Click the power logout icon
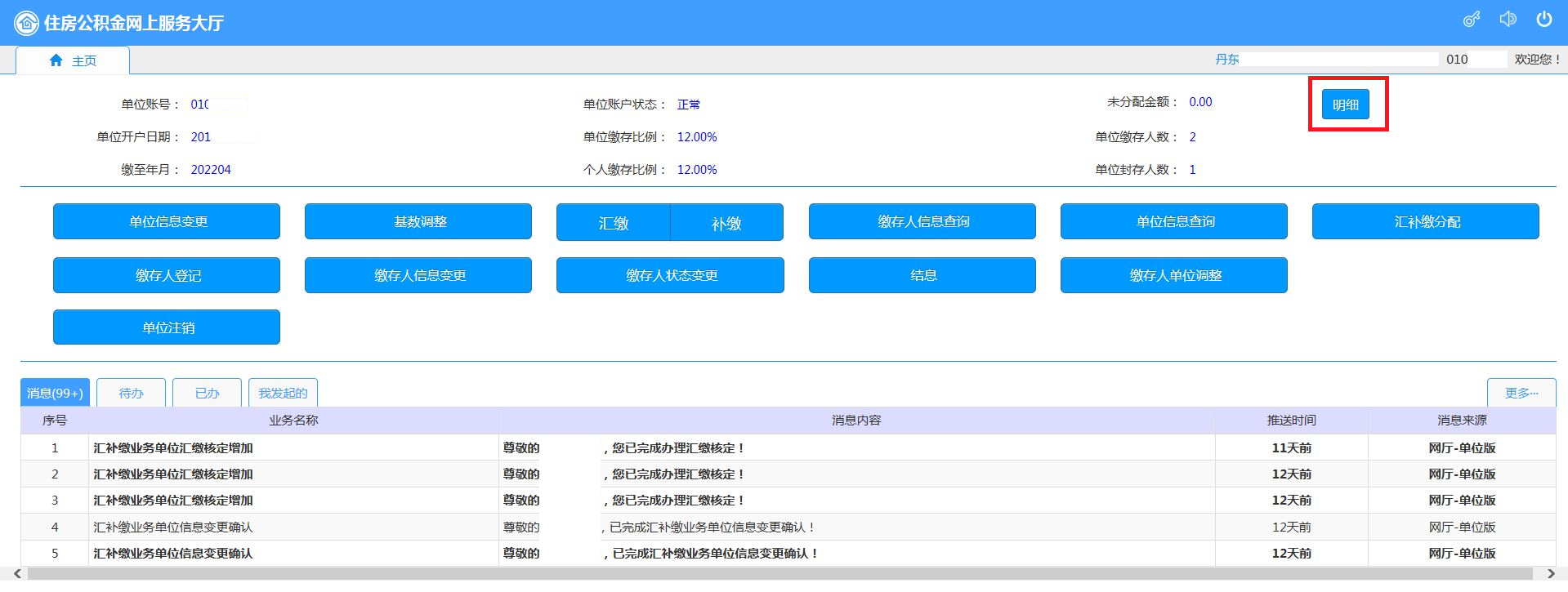 click(1543, 19)
